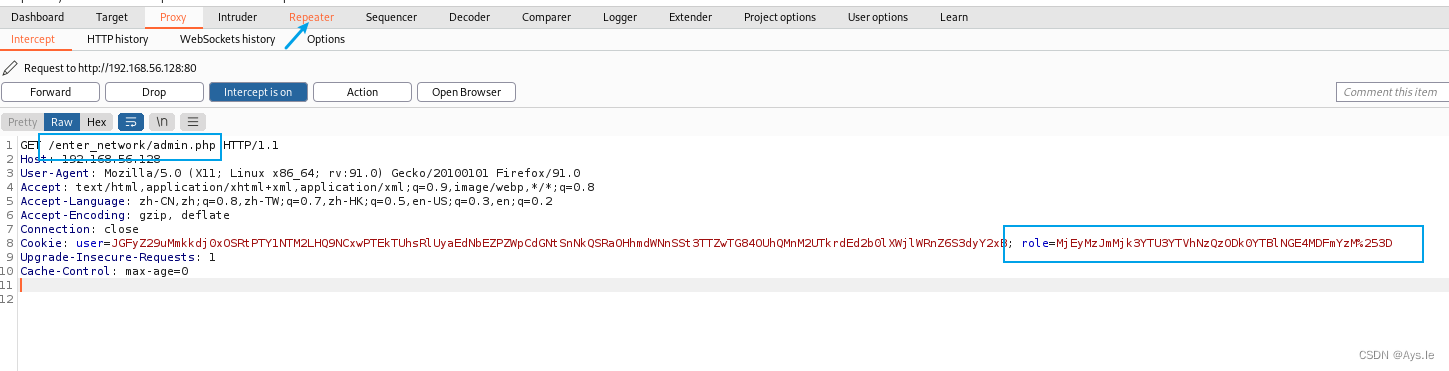1449x371 pixels.
Task: Switch to the Hex view
Action: 96,122
